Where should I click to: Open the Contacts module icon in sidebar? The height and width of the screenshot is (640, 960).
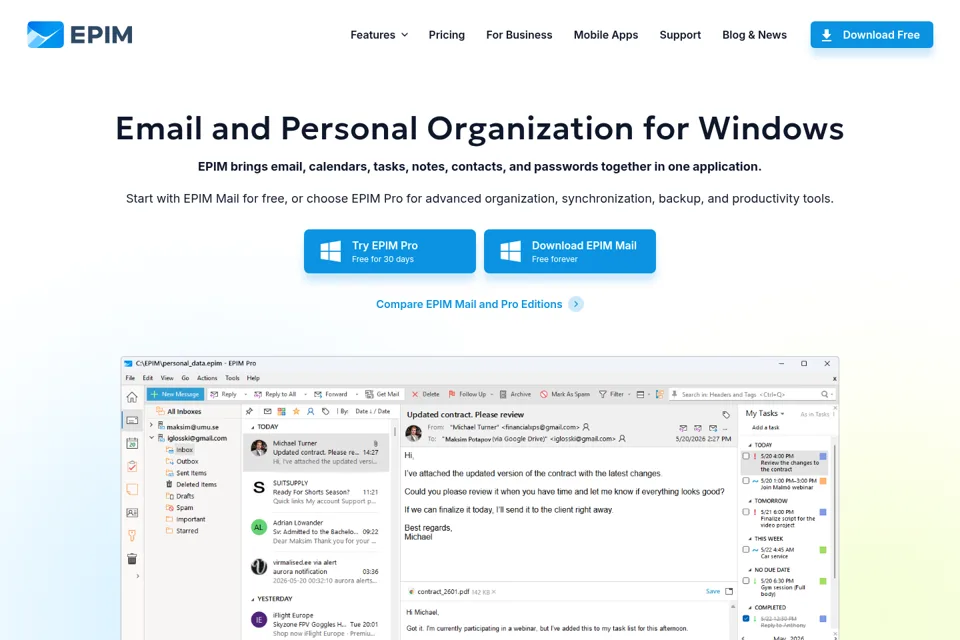[132, 513]
